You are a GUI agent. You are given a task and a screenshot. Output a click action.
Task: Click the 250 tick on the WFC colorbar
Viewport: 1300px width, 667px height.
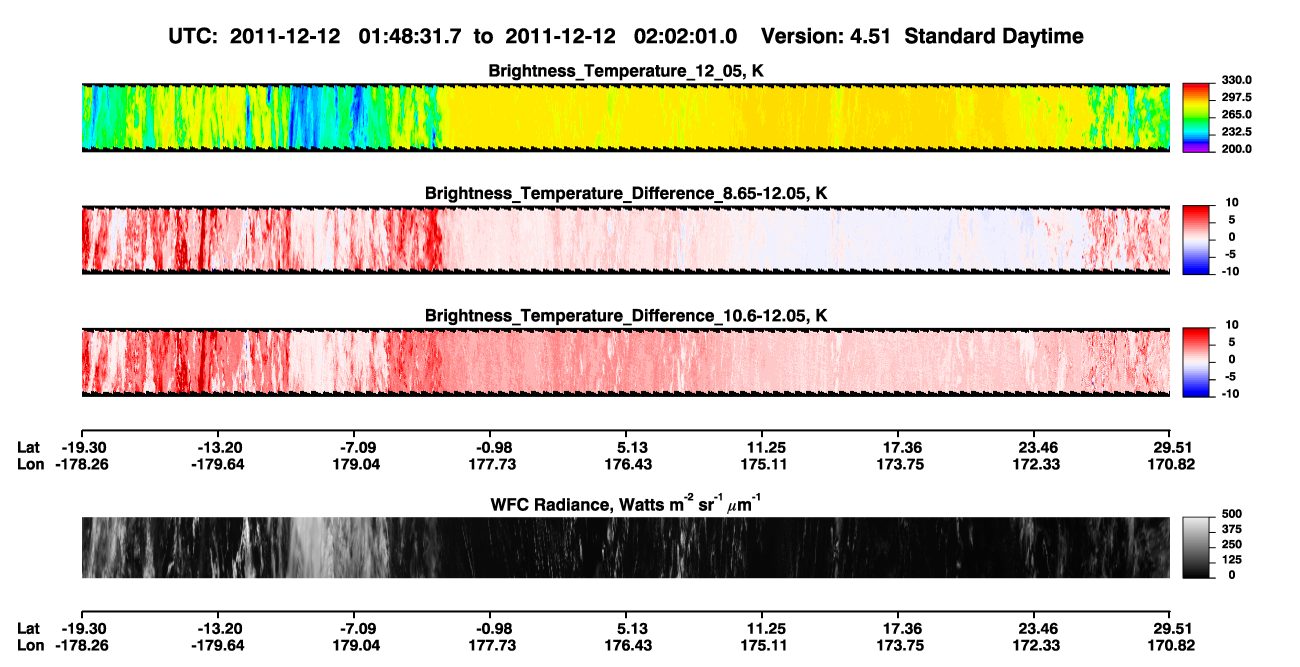tap(1234, 544)
